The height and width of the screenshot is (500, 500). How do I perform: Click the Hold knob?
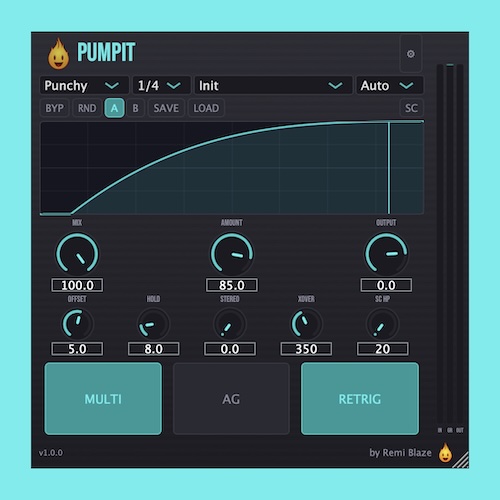[153, 324]
